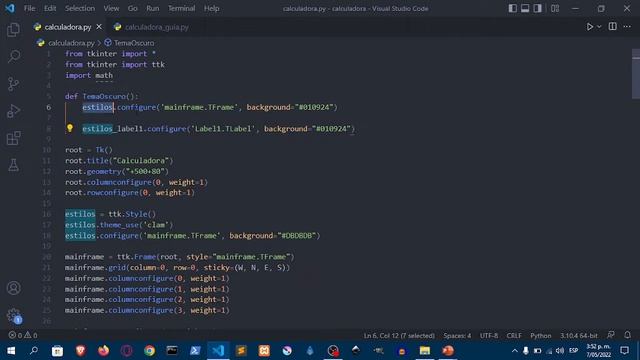Open the Run and Debug view
640x360 pixels.
(x=13, y=111)
